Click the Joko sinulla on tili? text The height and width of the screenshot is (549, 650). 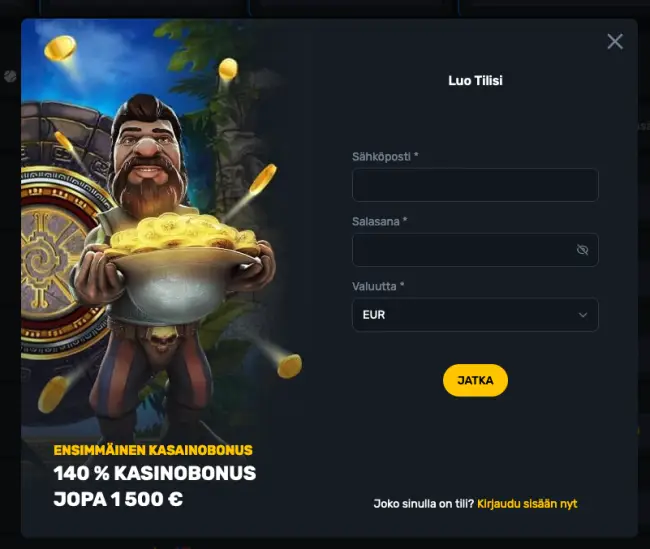point(424,504)
